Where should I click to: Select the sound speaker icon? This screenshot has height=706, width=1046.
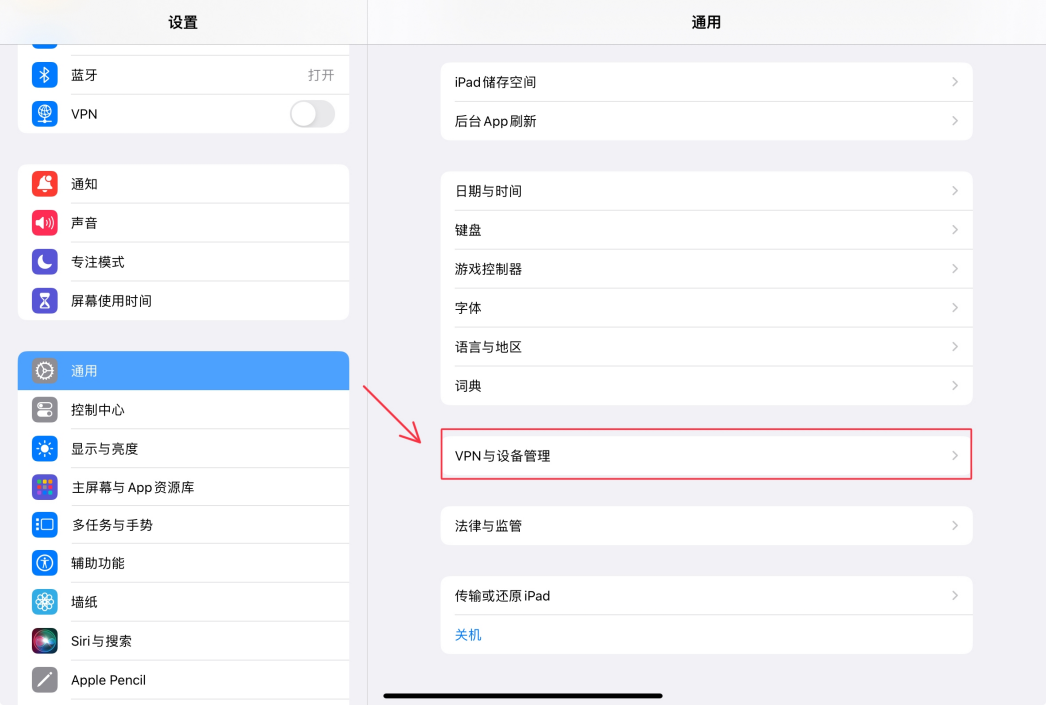[45, 222]
